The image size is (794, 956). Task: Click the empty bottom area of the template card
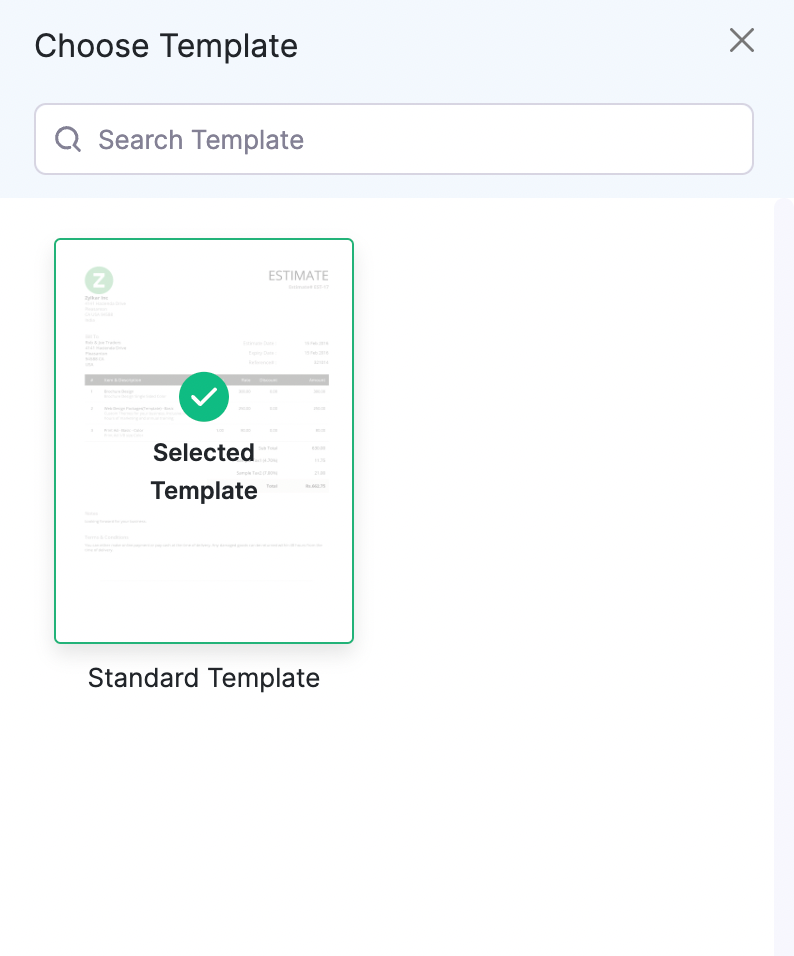[204, 600]
